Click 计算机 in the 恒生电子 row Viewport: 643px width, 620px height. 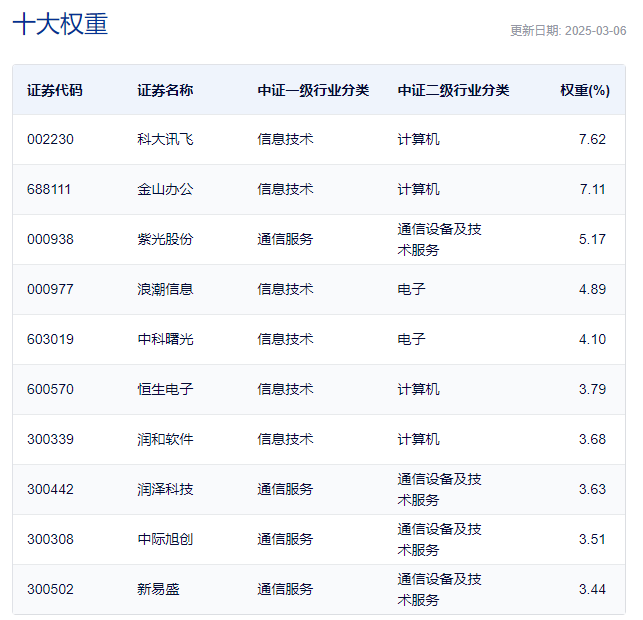419,390
